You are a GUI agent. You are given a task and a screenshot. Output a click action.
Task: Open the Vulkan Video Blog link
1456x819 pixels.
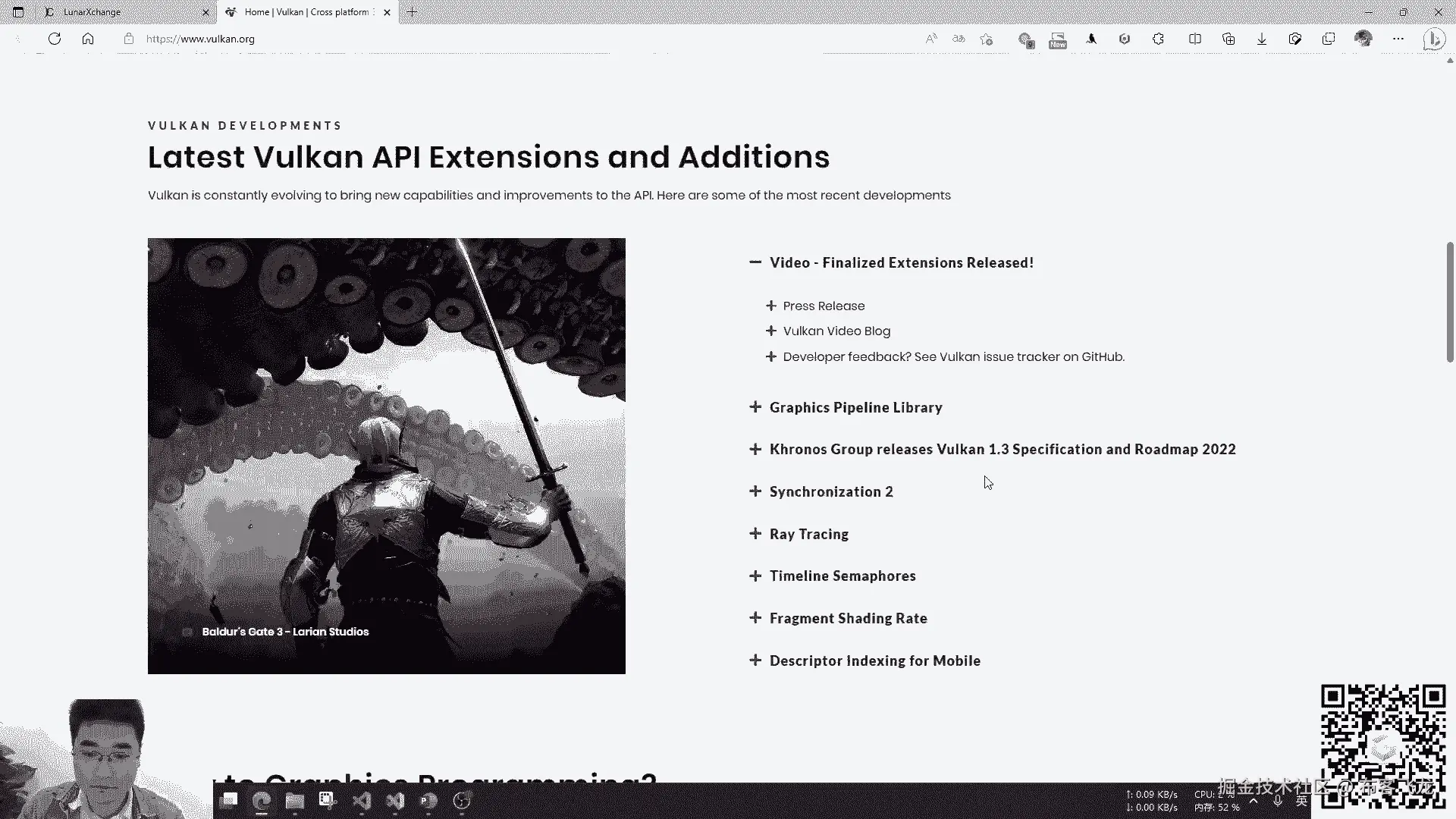click(836, 331)
